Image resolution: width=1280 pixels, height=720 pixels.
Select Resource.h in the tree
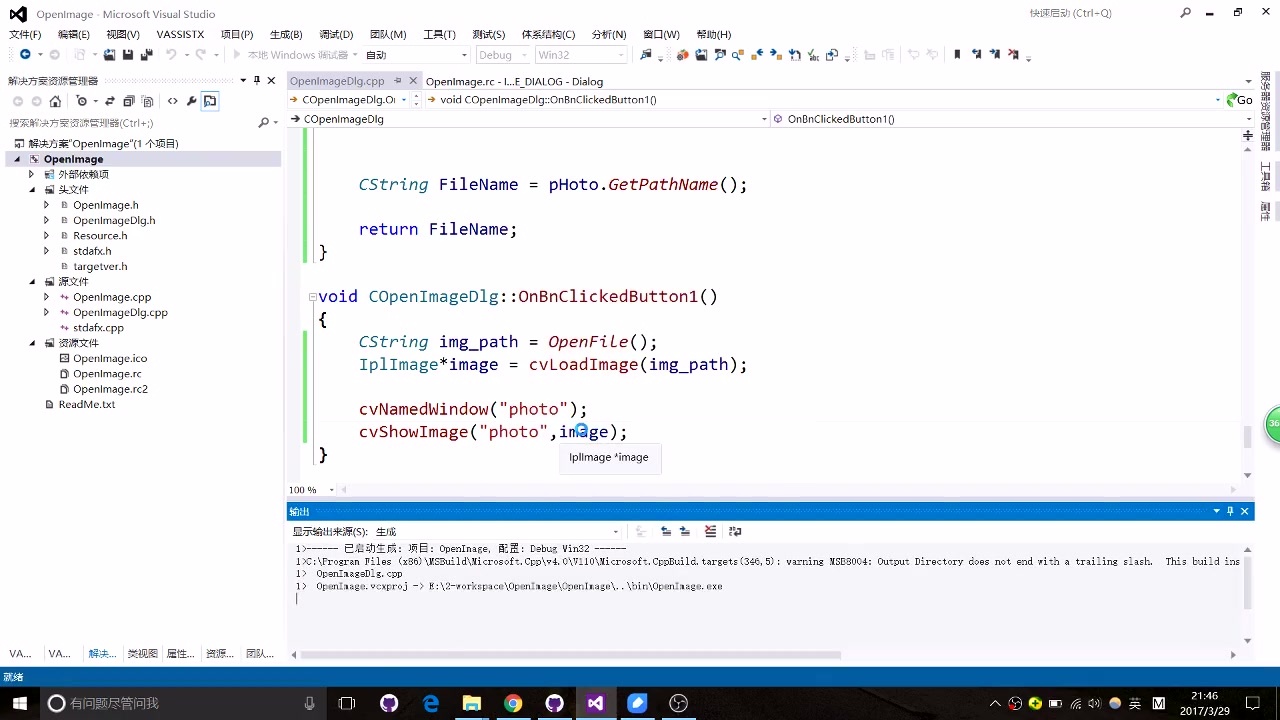[x=100, y=235]
